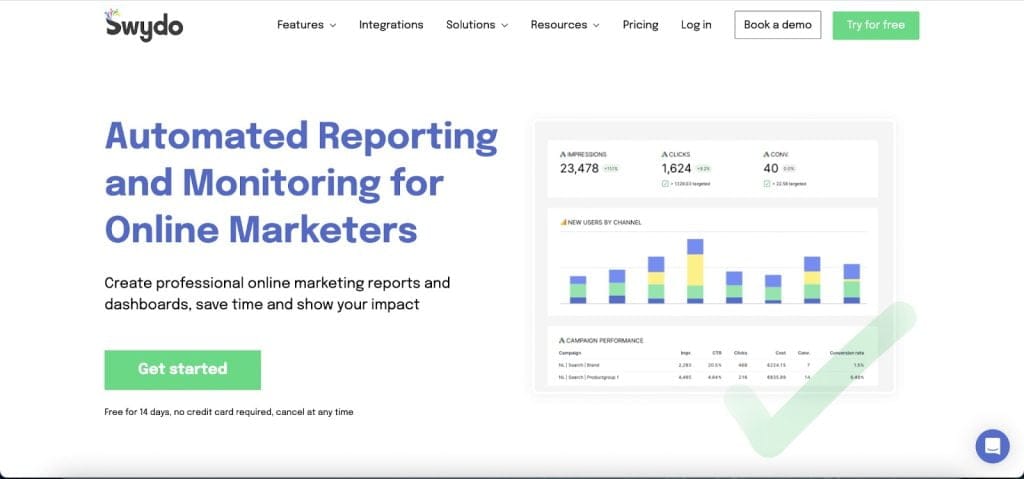Go to the Pricing page

point(641,25)
